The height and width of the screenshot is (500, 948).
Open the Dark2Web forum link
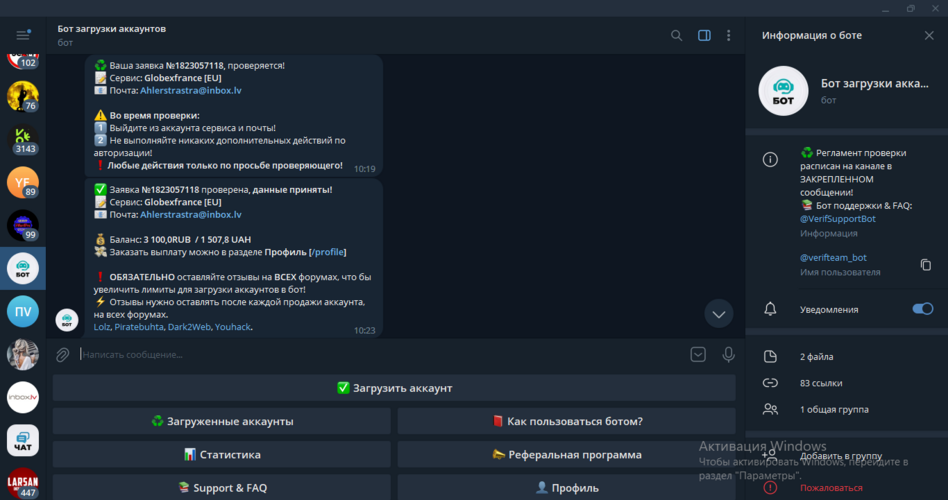click(189, 327)
